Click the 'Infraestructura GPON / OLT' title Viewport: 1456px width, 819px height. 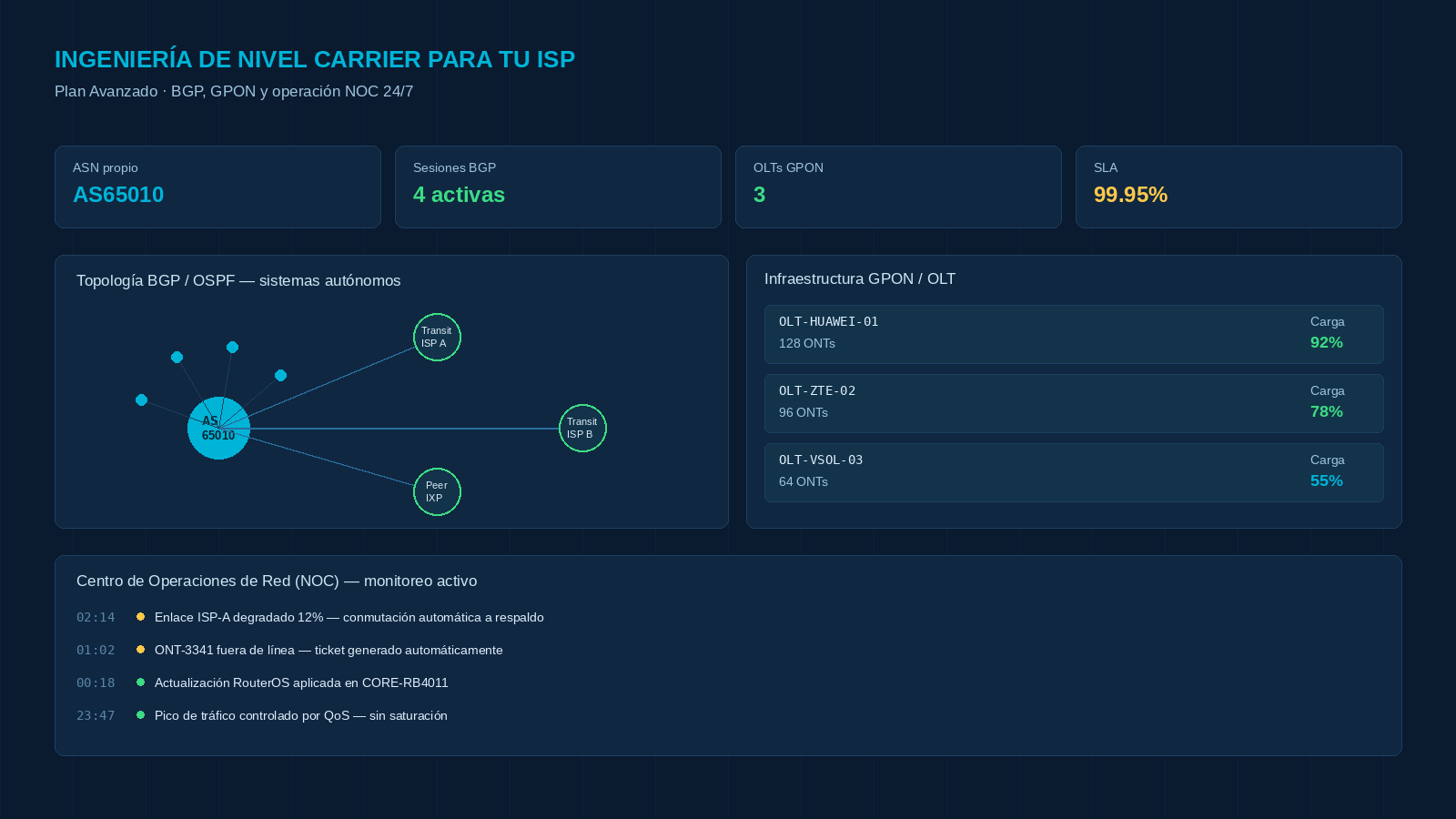(x=860, y=278)
